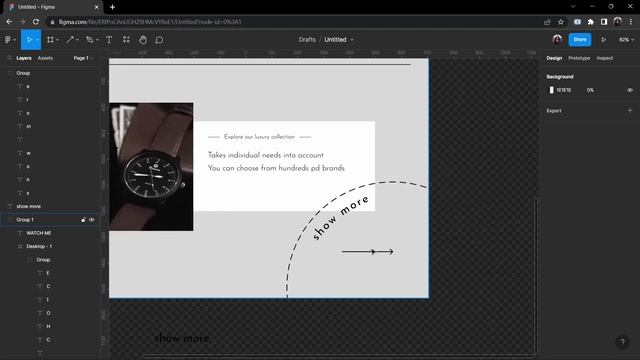Open the help question mark button
This screenshot has width=640, height=360.
622,342
